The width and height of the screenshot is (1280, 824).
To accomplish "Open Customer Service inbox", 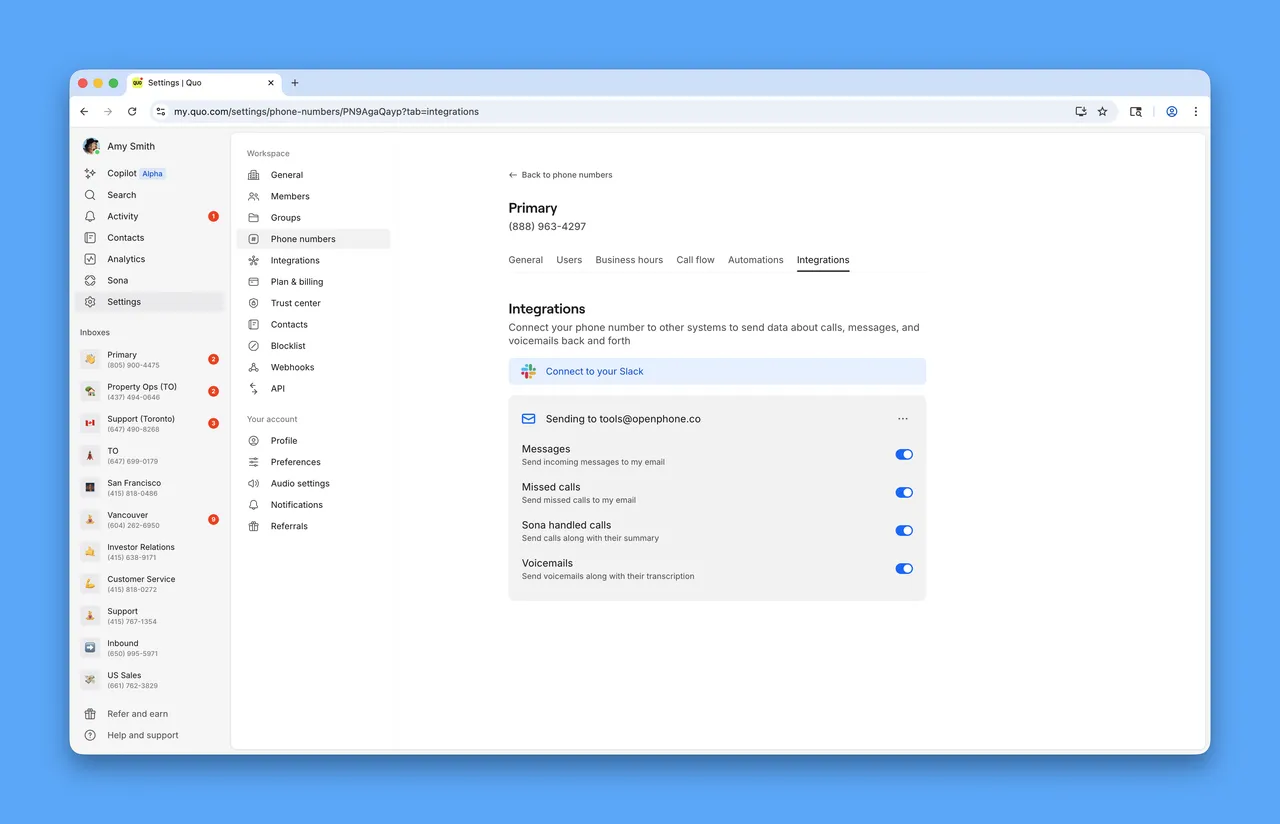I will pyautogui.click(x=150, y=584).
